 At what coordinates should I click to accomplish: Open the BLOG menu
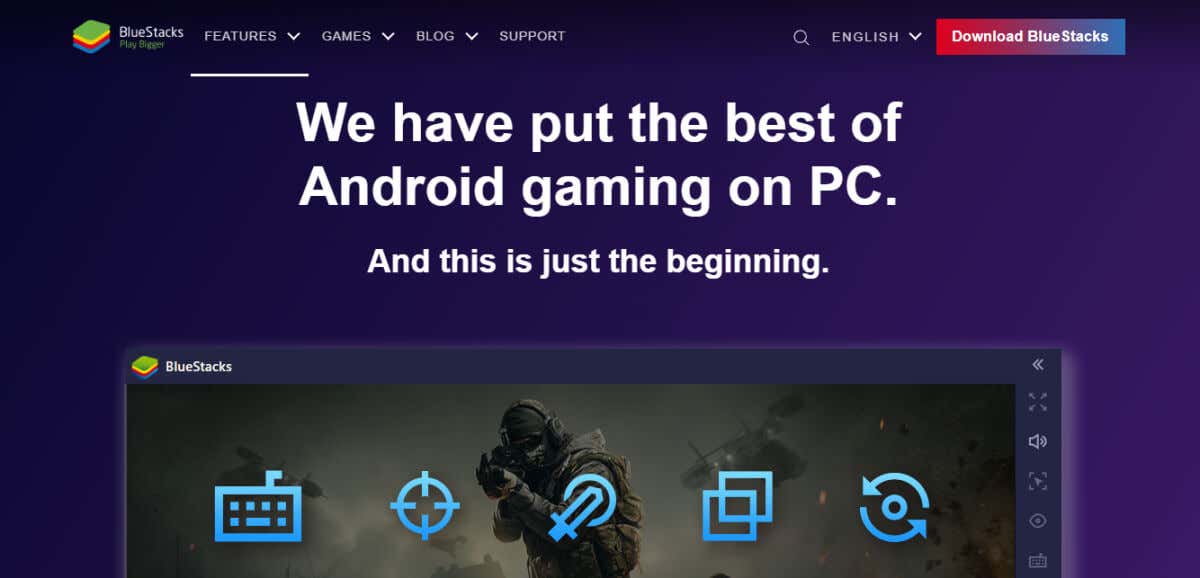tap(447, 36)
